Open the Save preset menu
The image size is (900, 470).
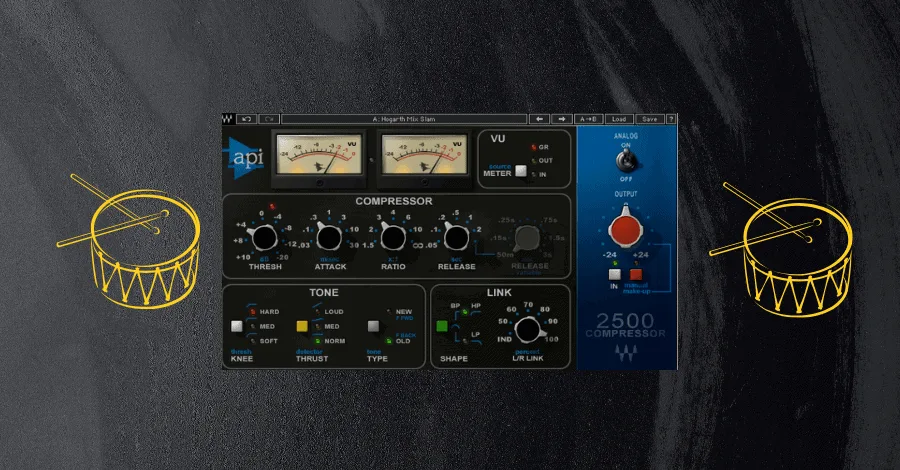[650, 119]
